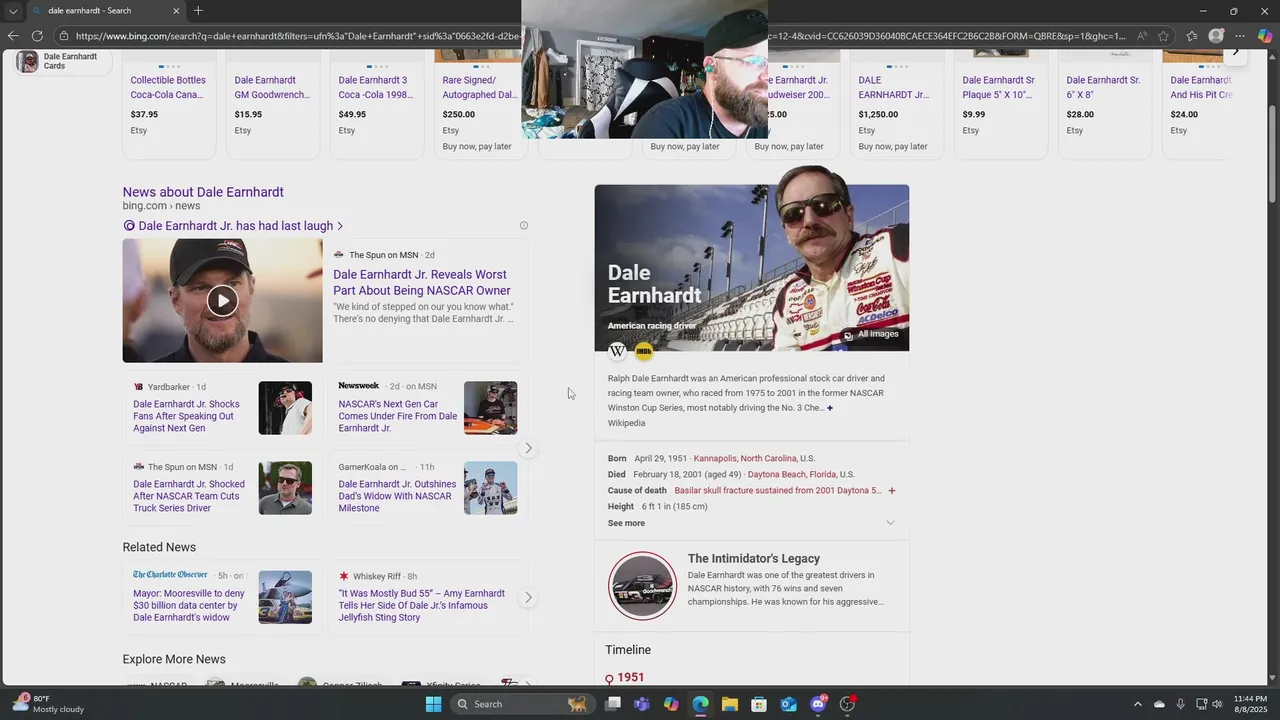This screenshot has width=1280, height=720.
Task: Go back using the browser back arrow
Action: tap(12, 36)
